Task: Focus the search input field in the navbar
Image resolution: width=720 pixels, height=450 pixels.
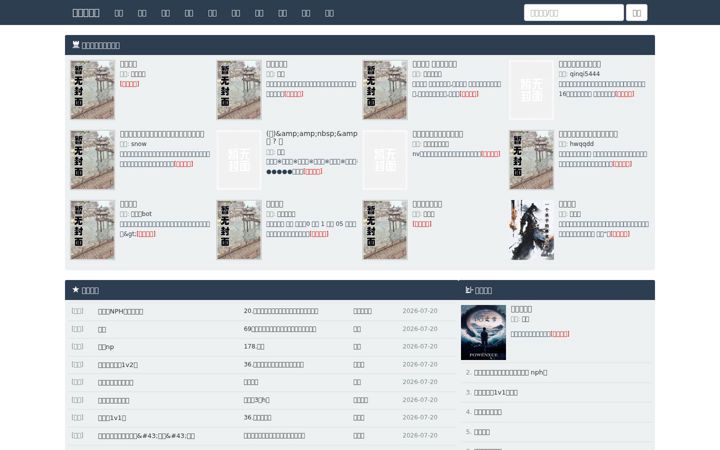Action: click(x=574, y=13)
